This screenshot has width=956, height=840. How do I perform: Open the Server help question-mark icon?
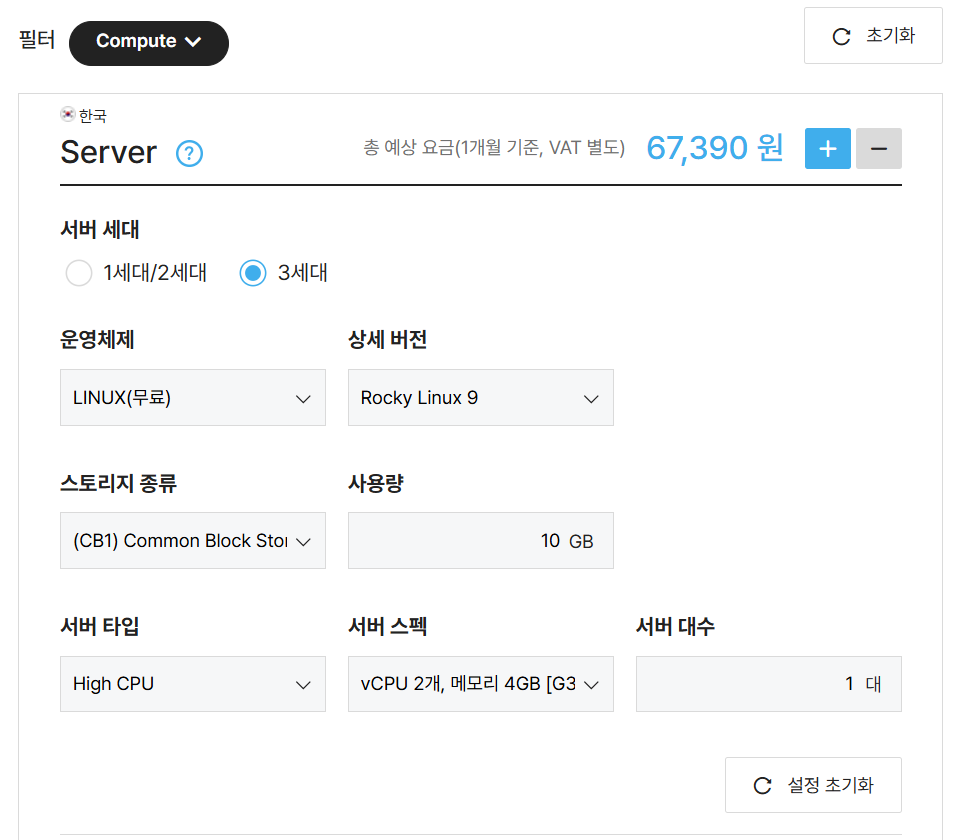point(189,154)
